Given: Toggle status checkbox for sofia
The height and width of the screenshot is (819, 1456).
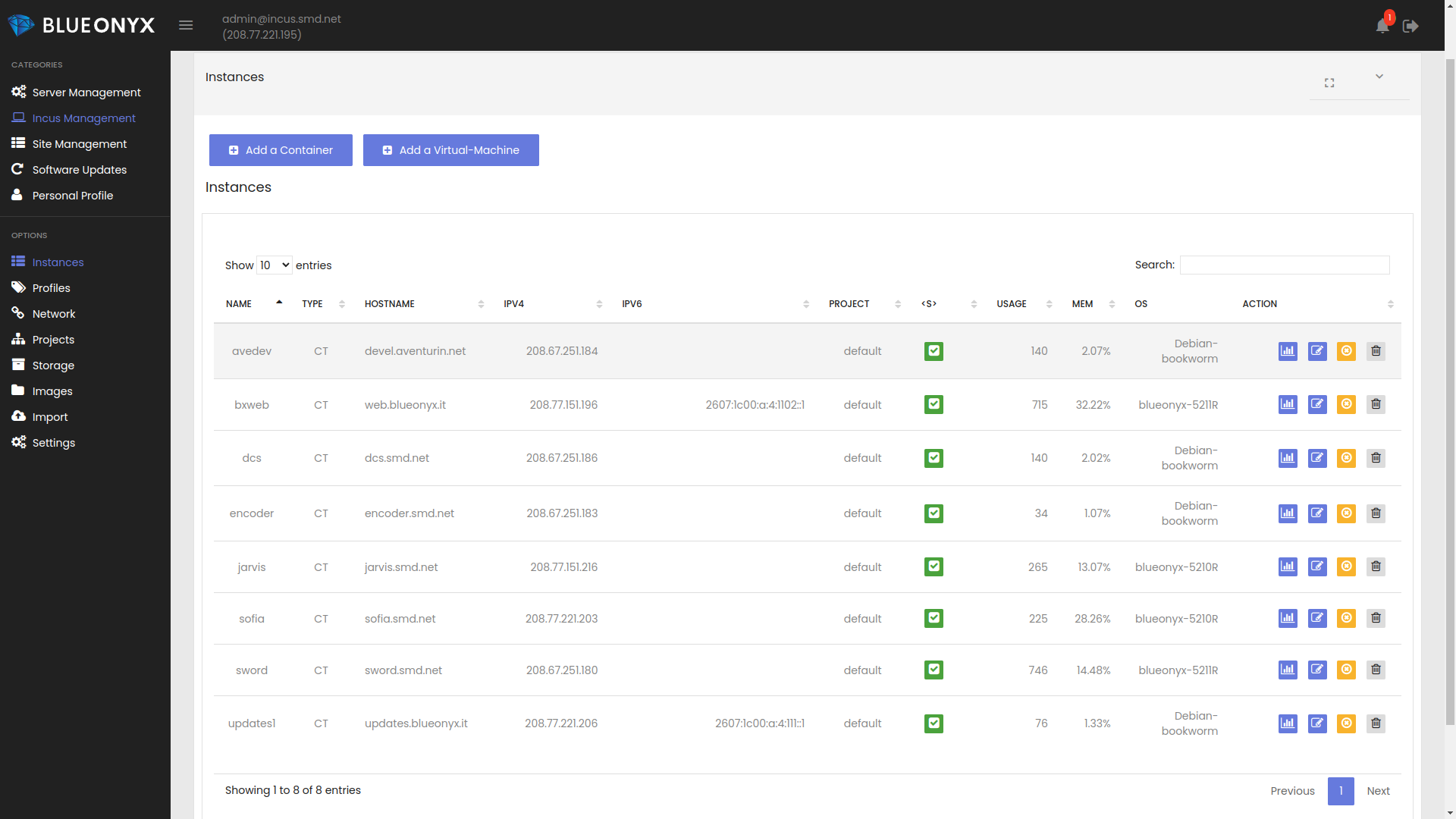Looking at the screenshot, I should [934, 618].
